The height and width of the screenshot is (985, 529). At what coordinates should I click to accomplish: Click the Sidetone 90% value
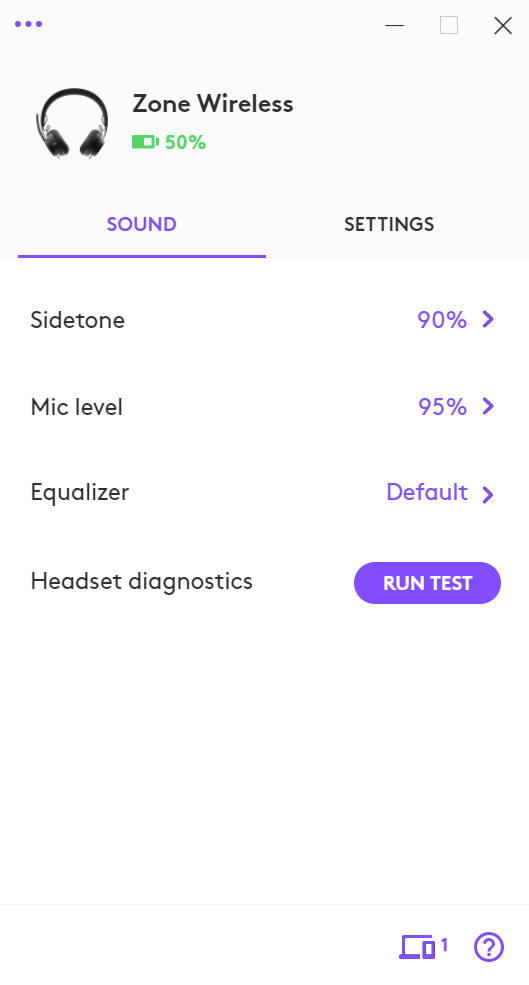442,320
